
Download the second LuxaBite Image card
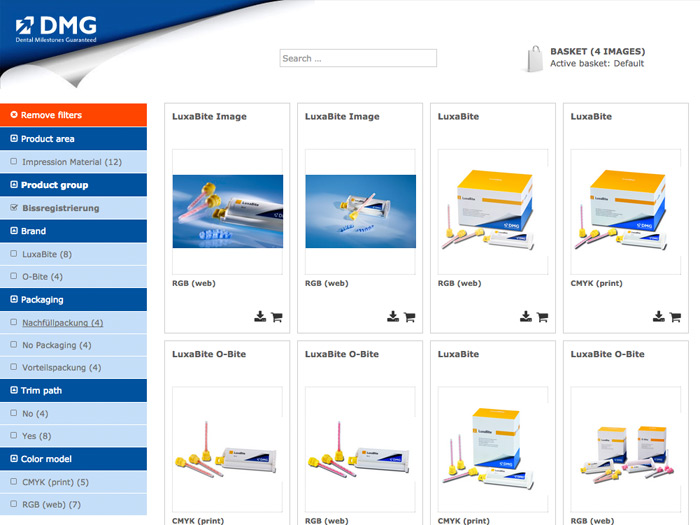(393, 317)
